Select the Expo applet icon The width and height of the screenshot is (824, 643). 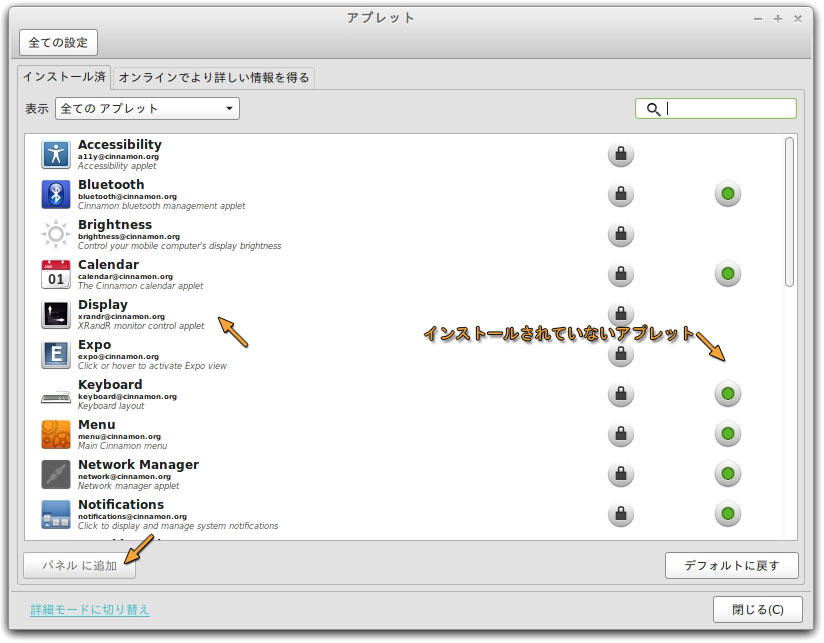56,355
